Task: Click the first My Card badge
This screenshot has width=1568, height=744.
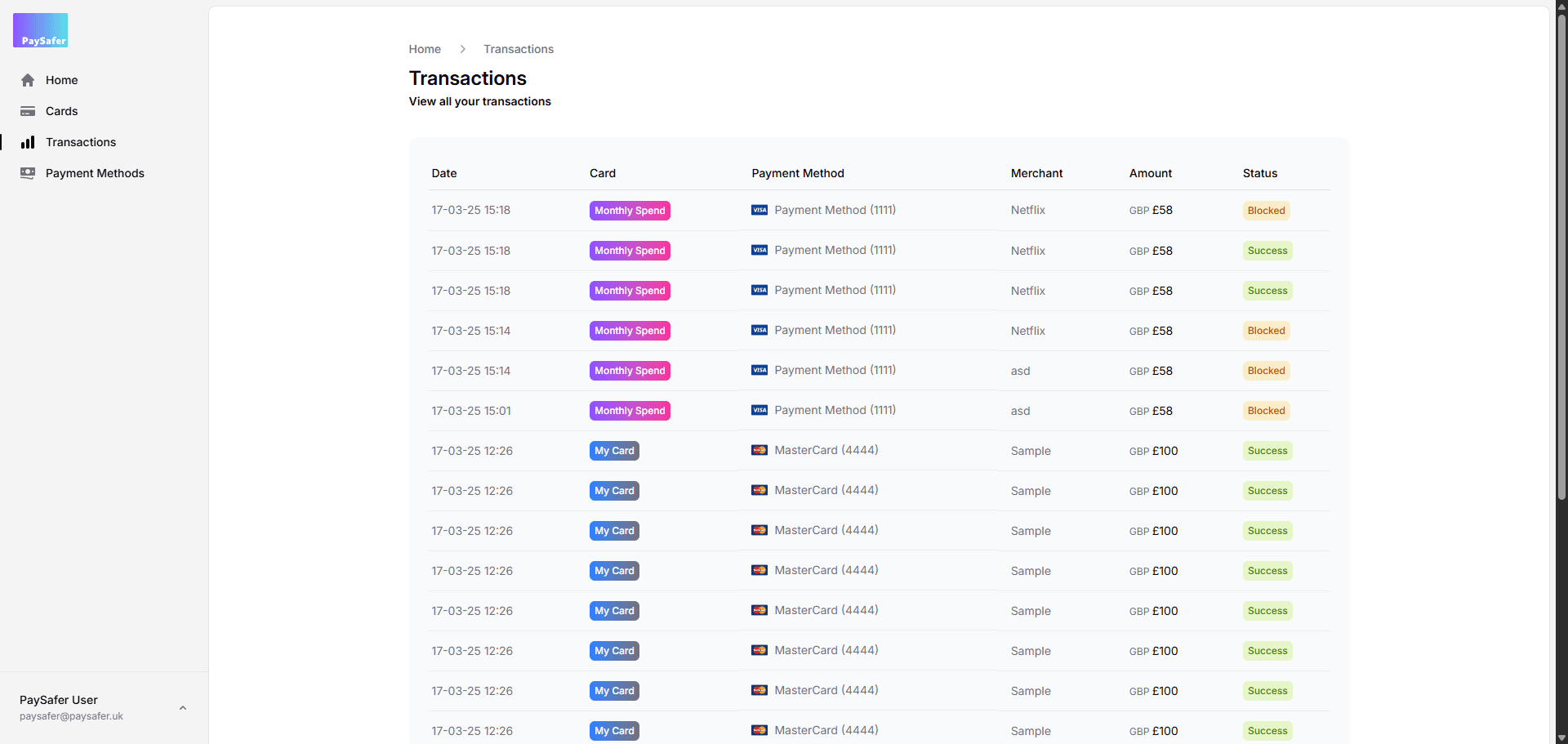Action: [x=614, y=451]
